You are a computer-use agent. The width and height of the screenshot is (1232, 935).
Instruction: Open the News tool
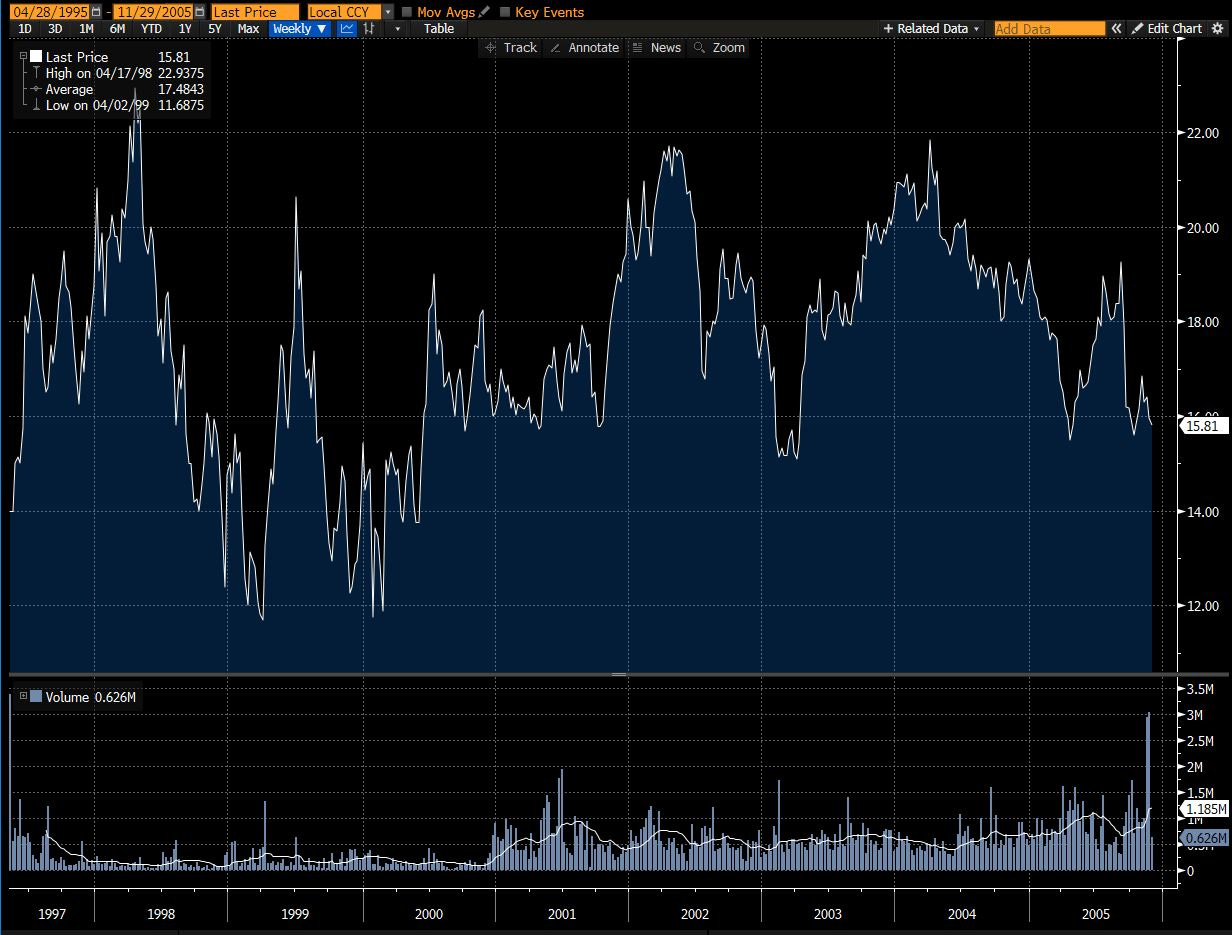(x=657, y=48)
